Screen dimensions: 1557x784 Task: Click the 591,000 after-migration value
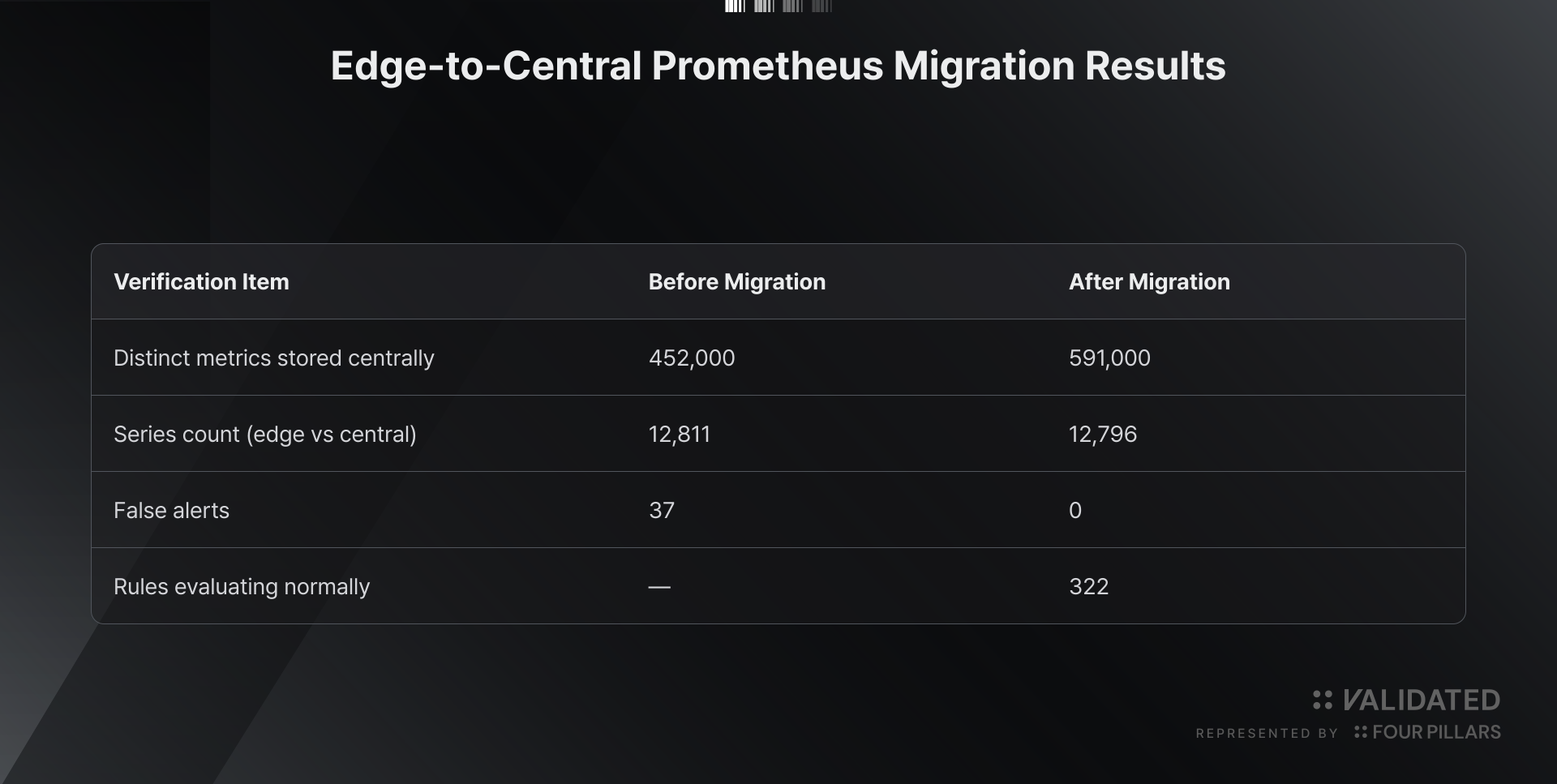pyautogui.click(x=1109, y=358)
